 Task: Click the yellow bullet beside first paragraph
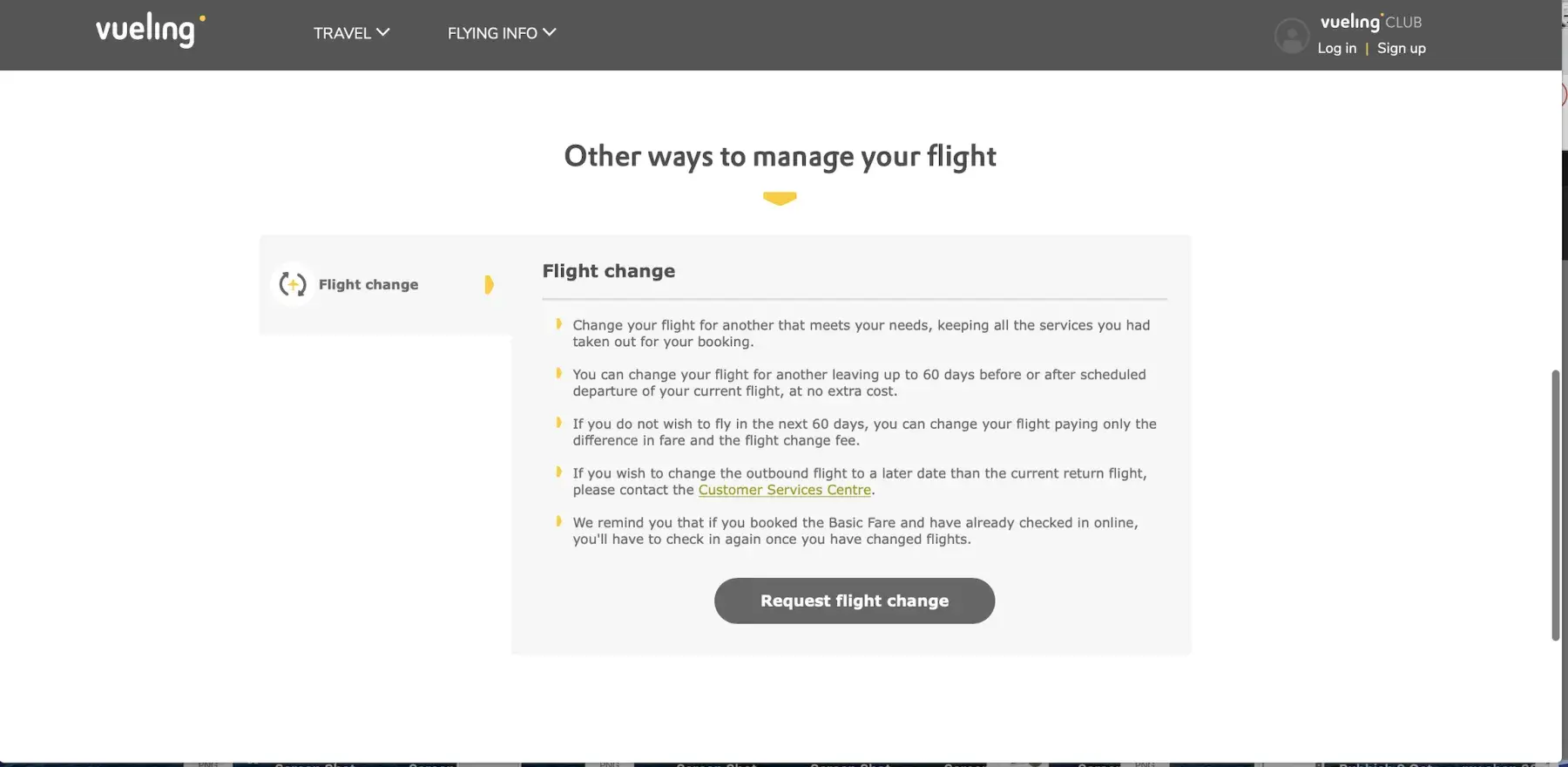pos(558,324)
